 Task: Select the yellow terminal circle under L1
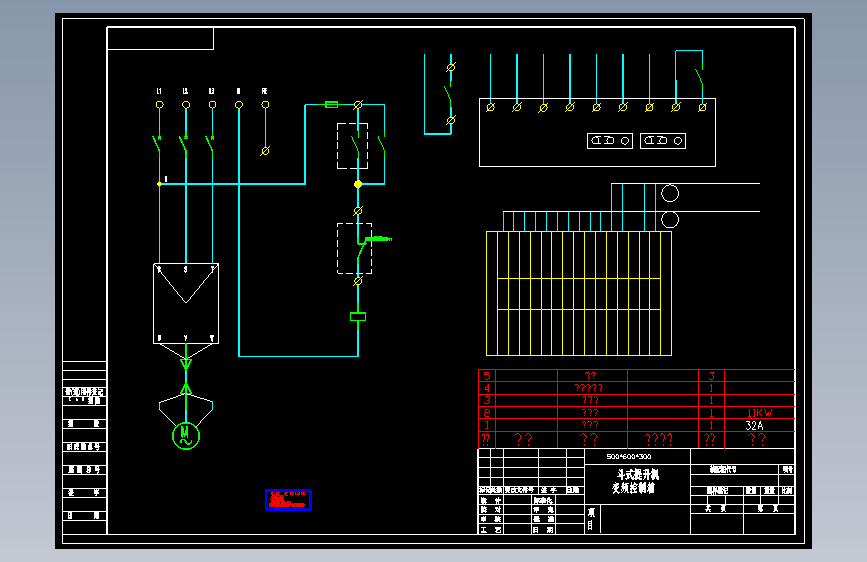pos(159,105)
